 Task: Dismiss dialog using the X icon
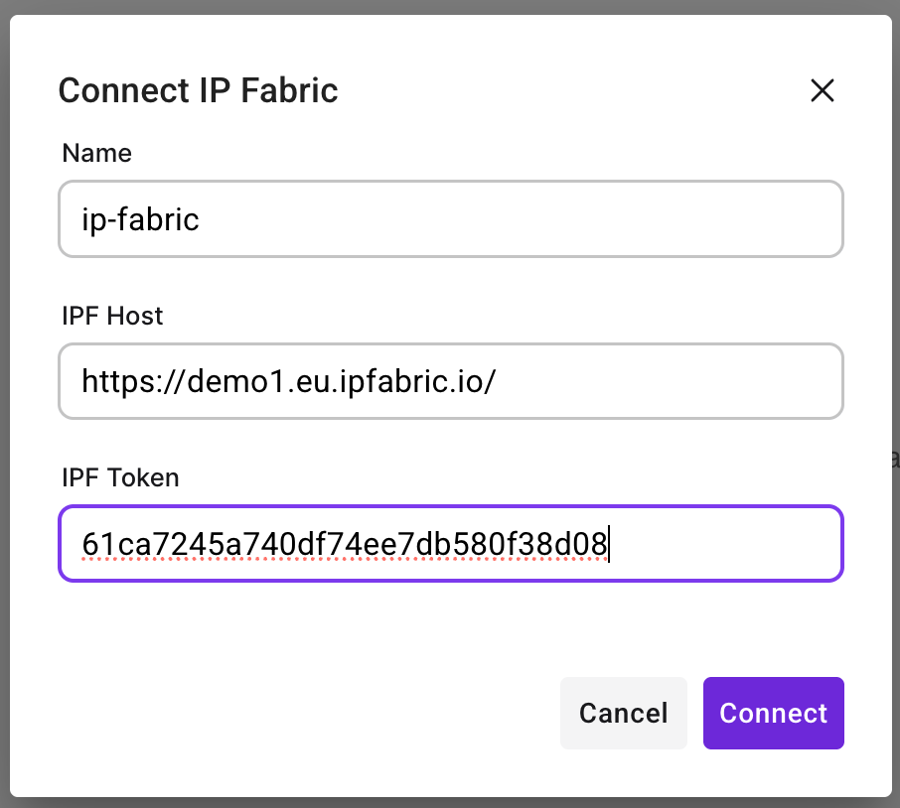822,91
